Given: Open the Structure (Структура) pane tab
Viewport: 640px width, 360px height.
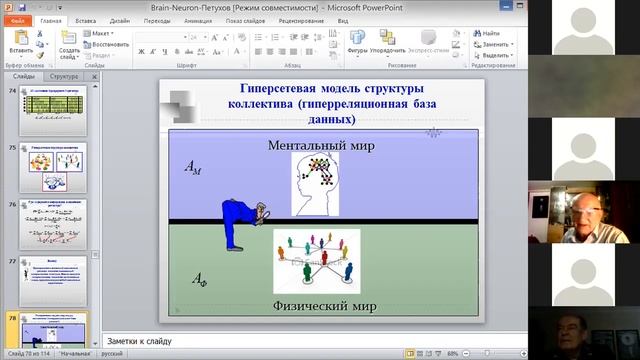Looking at the screenshot, I should (x=64, y=76).
